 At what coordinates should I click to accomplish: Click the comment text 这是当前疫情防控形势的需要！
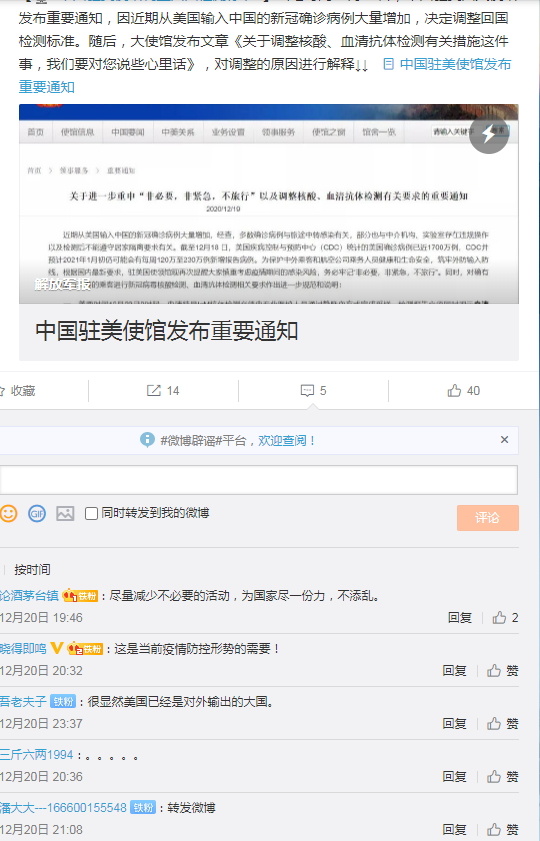pos(198,648)
